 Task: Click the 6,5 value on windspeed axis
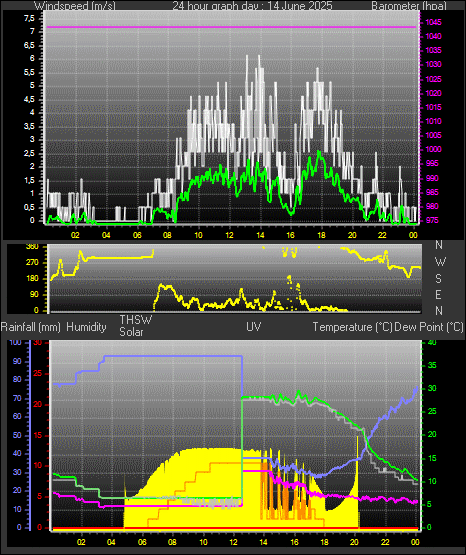29,45
